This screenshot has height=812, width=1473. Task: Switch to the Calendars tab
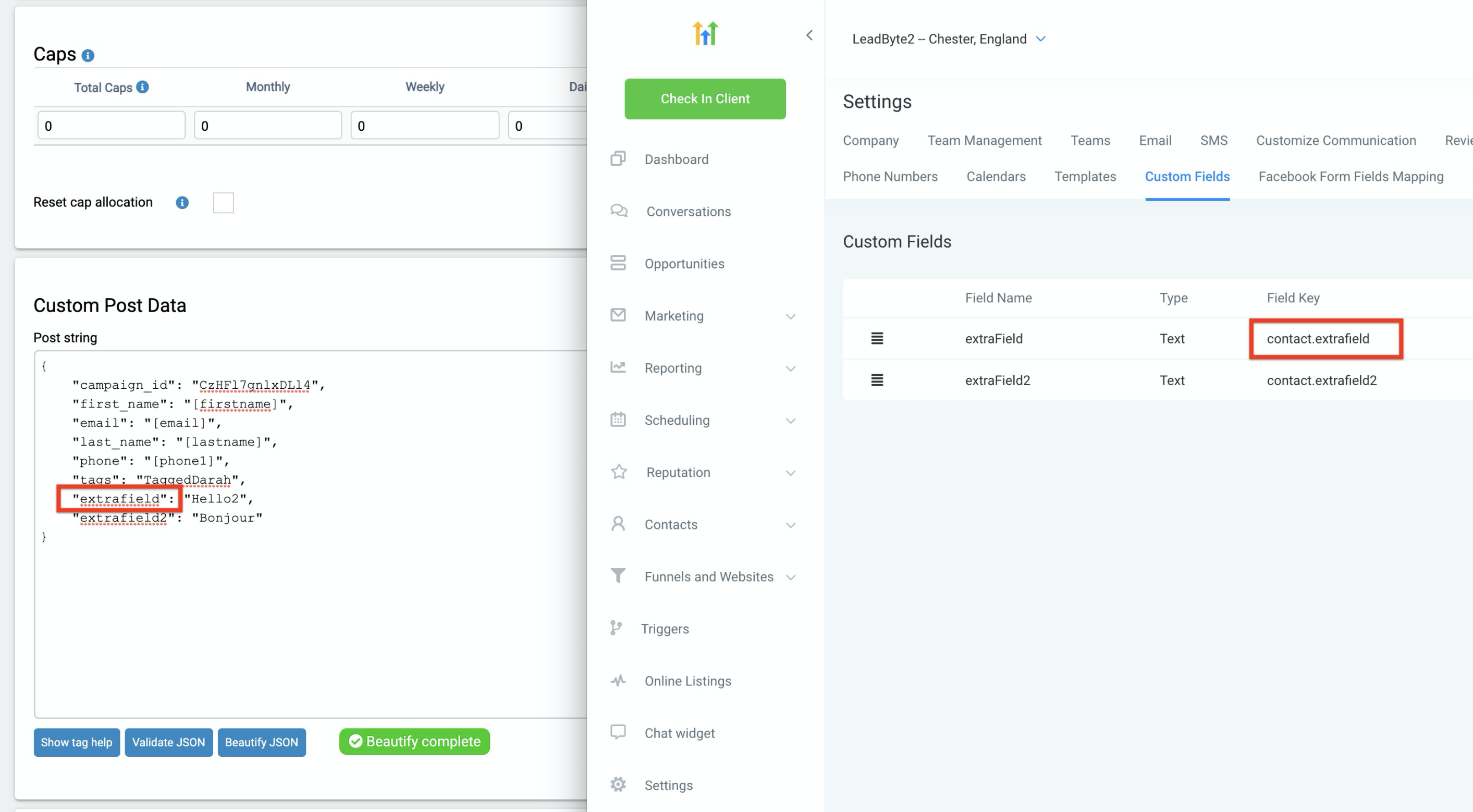(x=996, y=176)
